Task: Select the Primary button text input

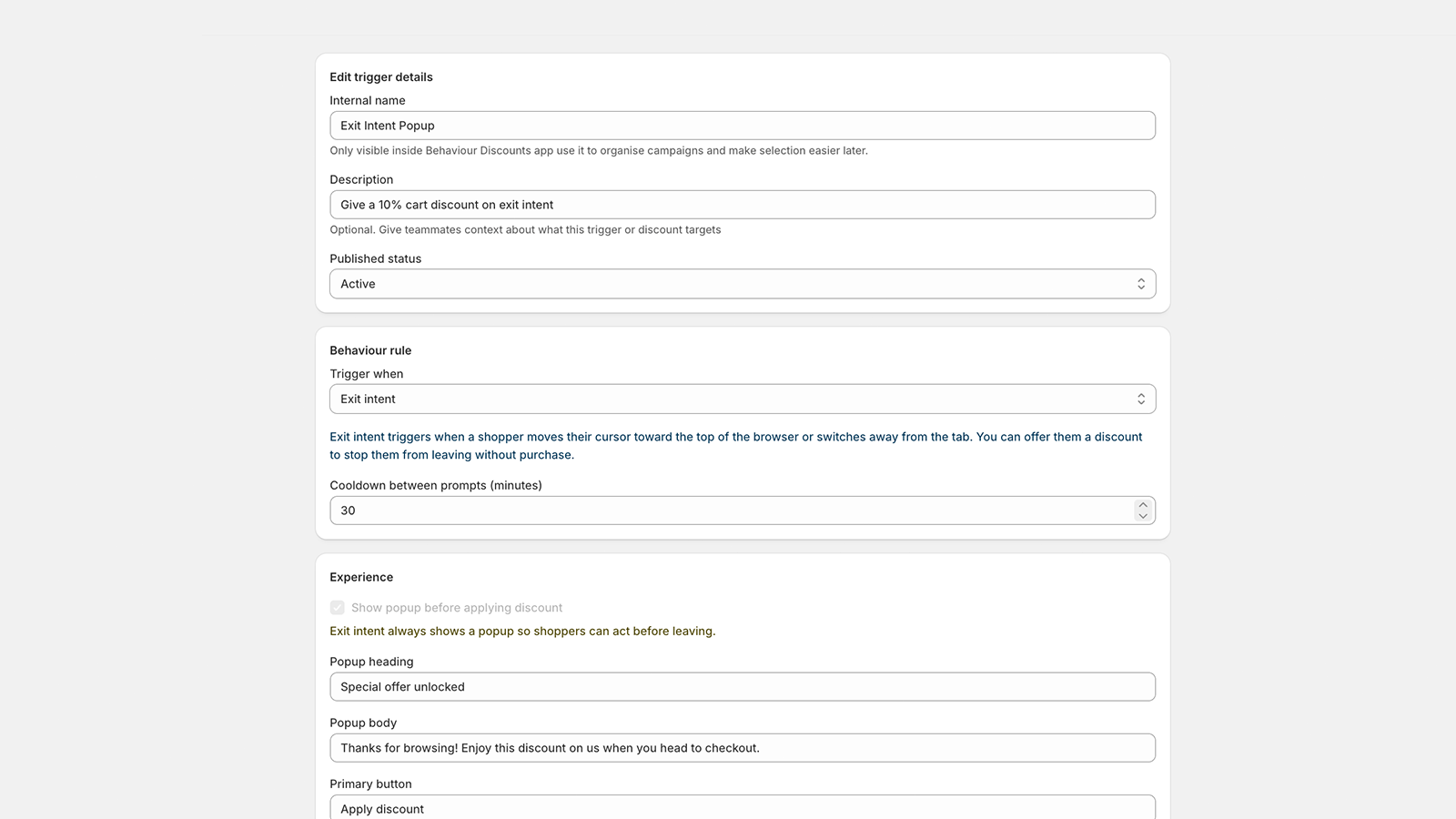Action: point(742,808)
